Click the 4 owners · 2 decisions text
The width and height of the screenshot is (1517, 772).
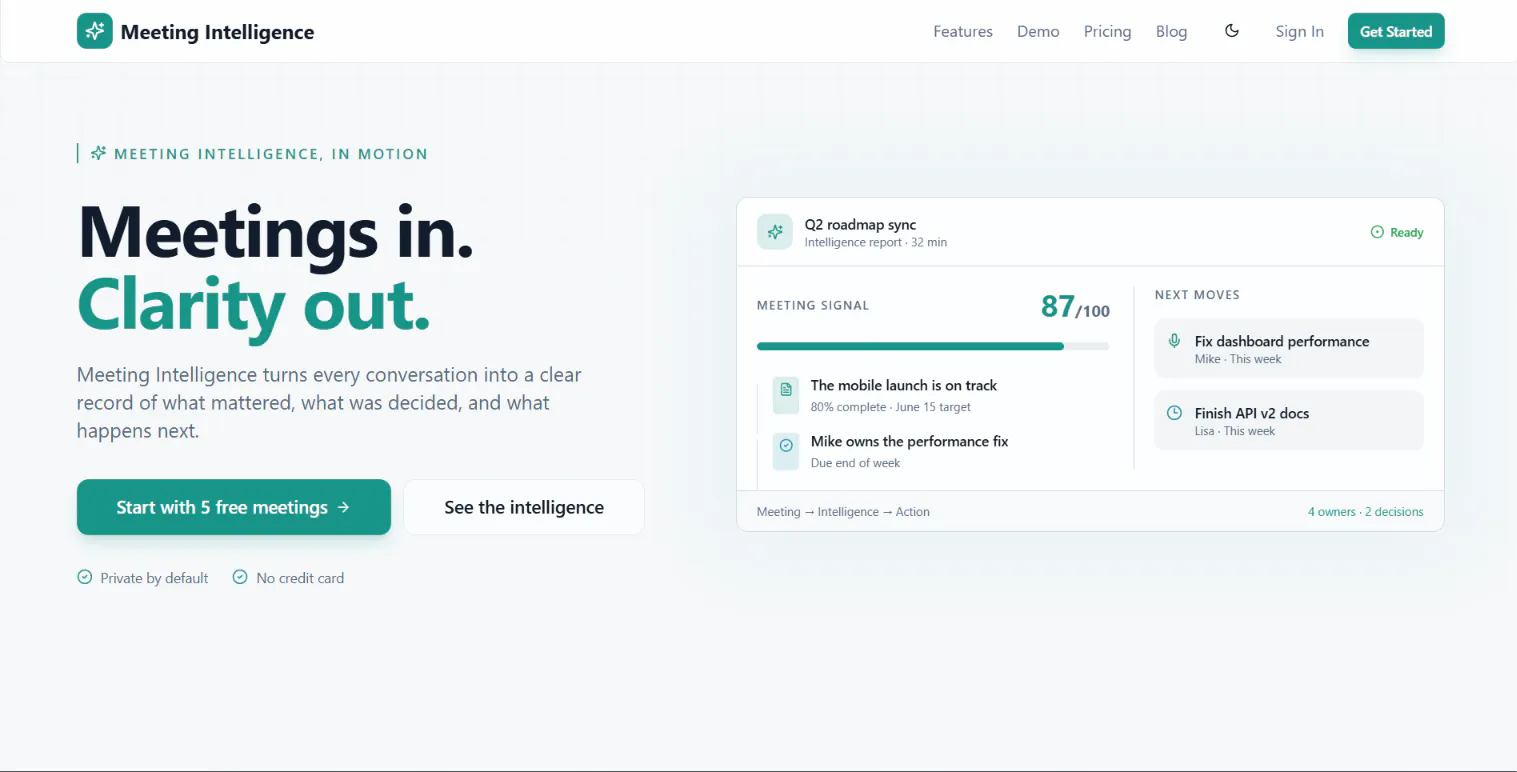[1365, 511]
